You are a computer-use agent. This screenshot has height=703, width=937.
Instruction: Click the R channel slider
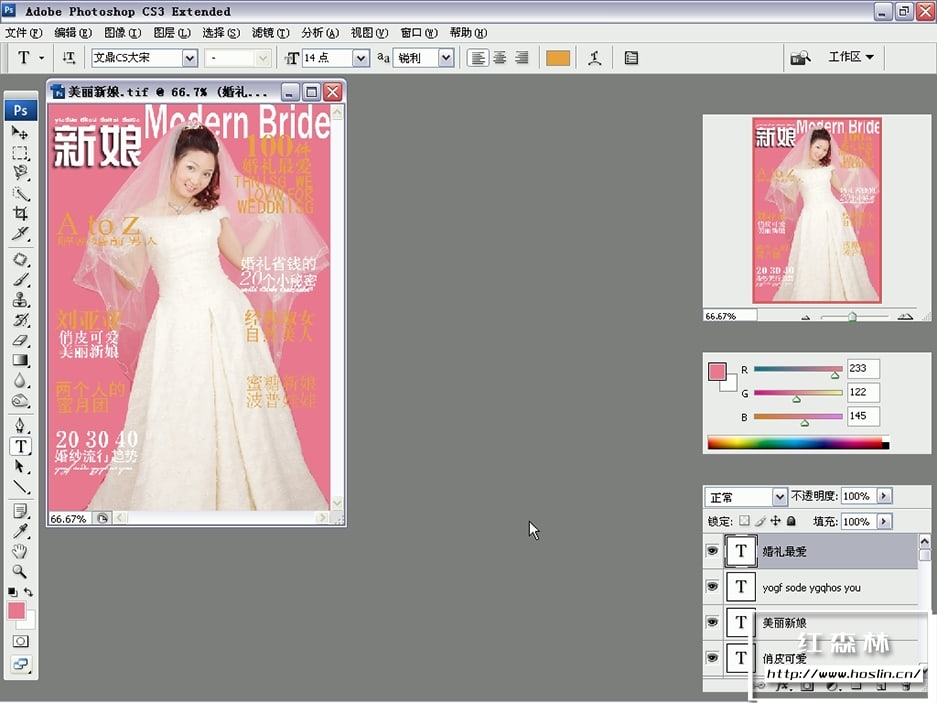tap(798, 369)
